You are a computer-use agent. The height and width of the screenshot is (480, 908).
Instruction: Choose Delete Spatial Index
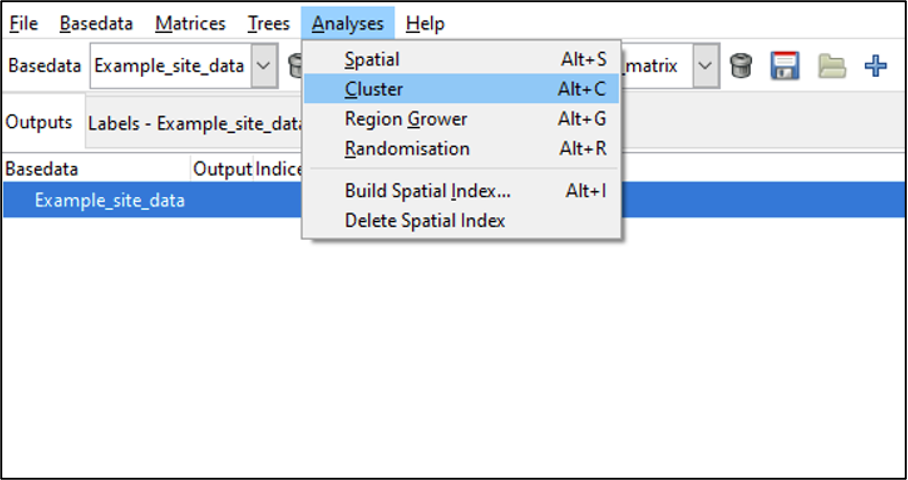click(425, 221)
